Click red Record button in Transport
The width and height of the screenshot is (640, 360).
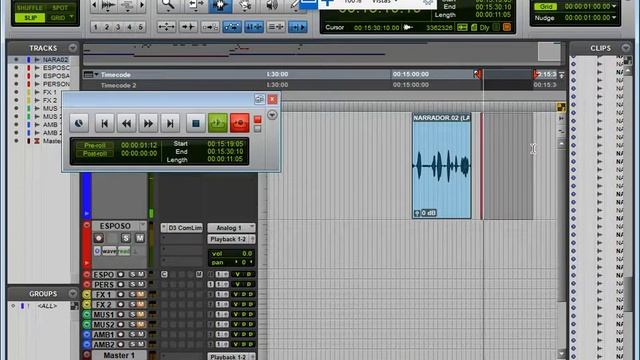click(240, 123)
